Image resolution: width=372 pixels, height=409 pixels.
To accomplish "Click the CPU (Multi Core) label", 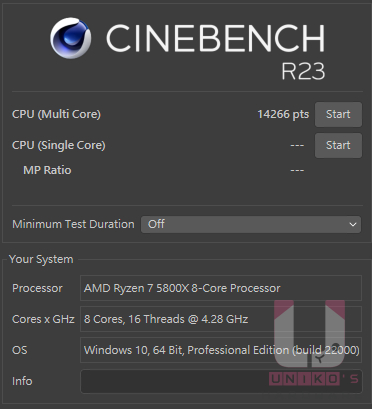I will (56, 114).
